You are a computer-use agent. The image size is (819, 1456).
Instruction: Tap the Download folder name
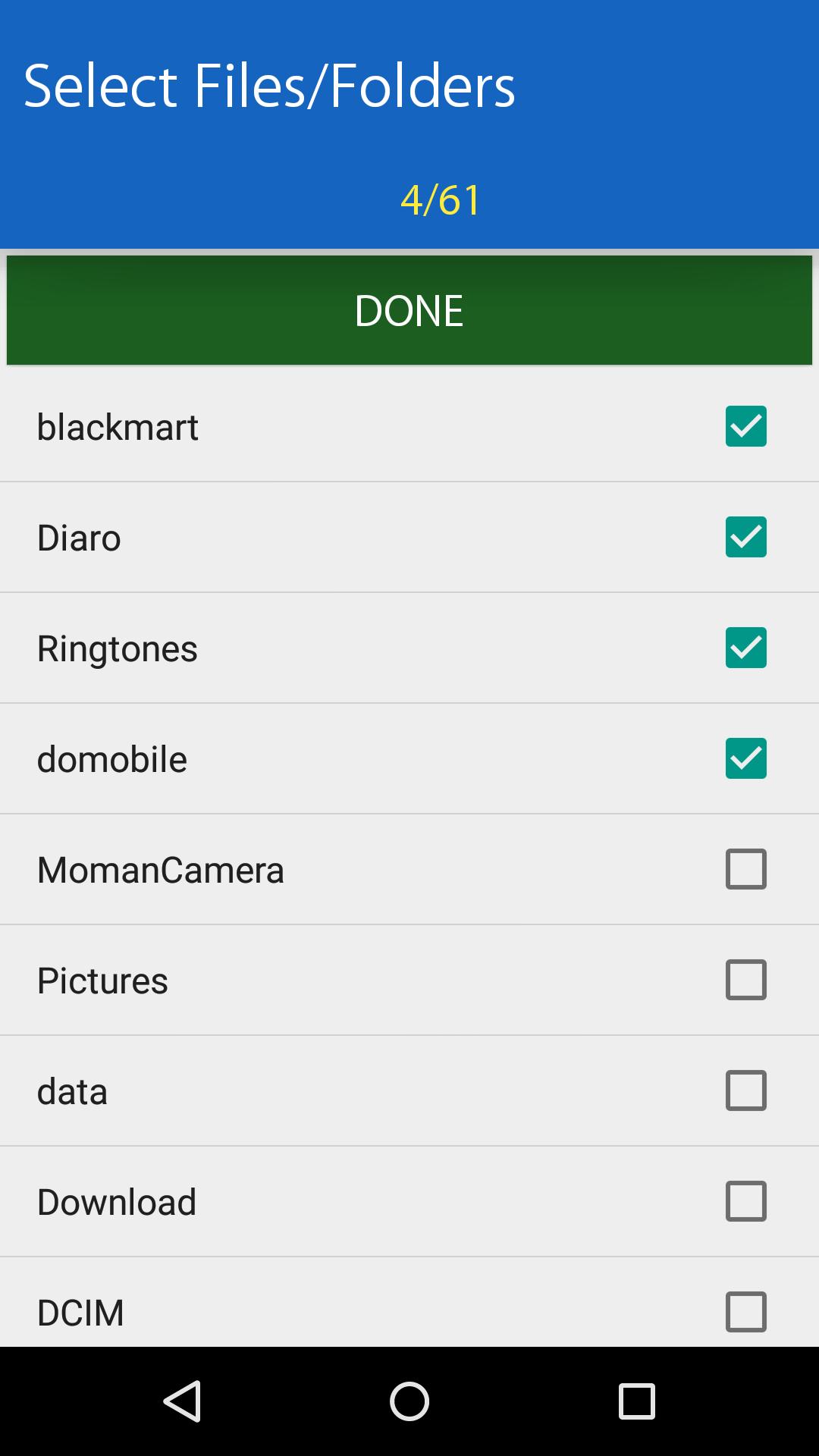(117, 1202)
